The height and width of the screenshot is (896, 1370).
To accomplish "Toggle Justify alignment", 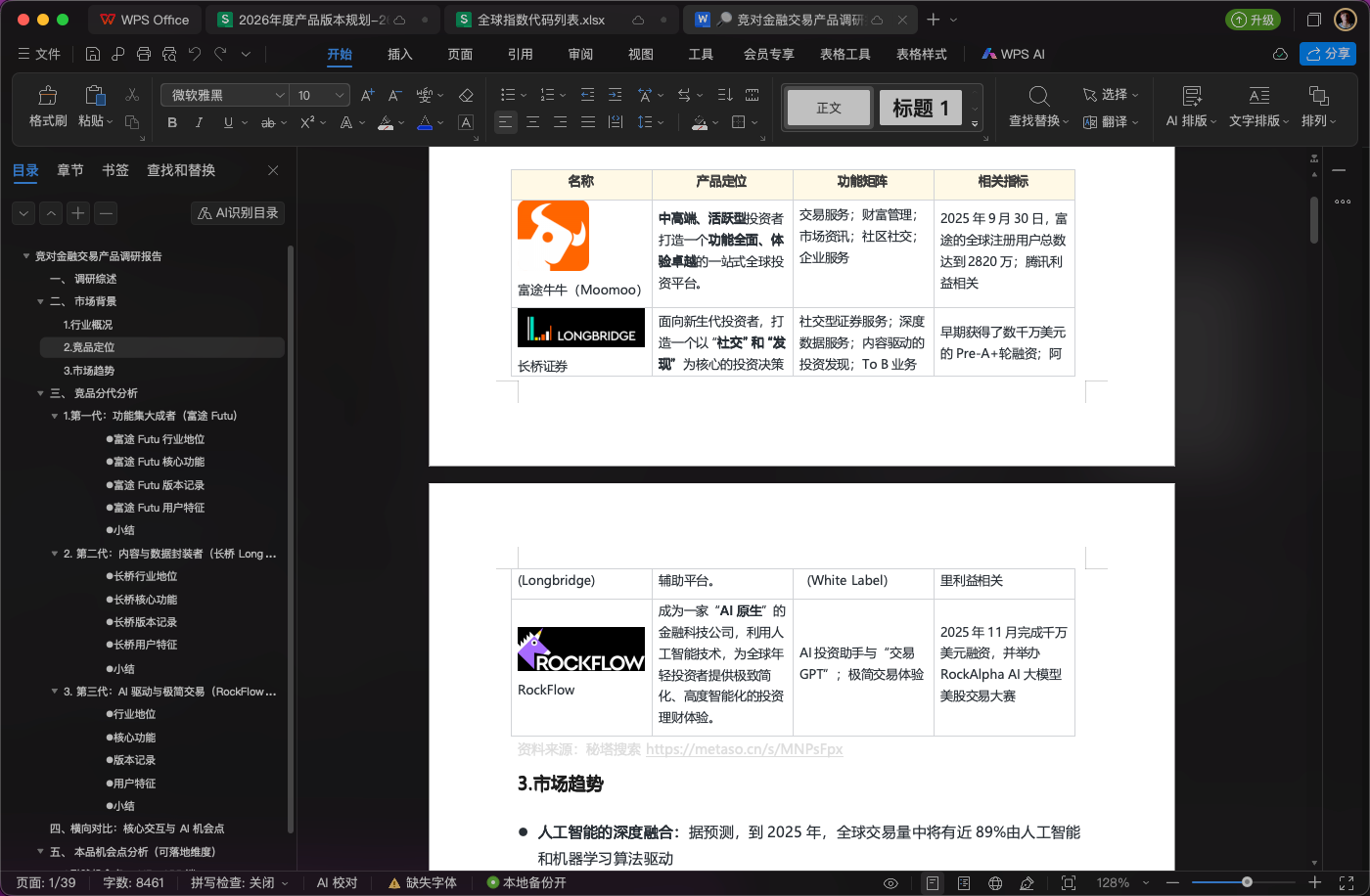I will point(587,122).
